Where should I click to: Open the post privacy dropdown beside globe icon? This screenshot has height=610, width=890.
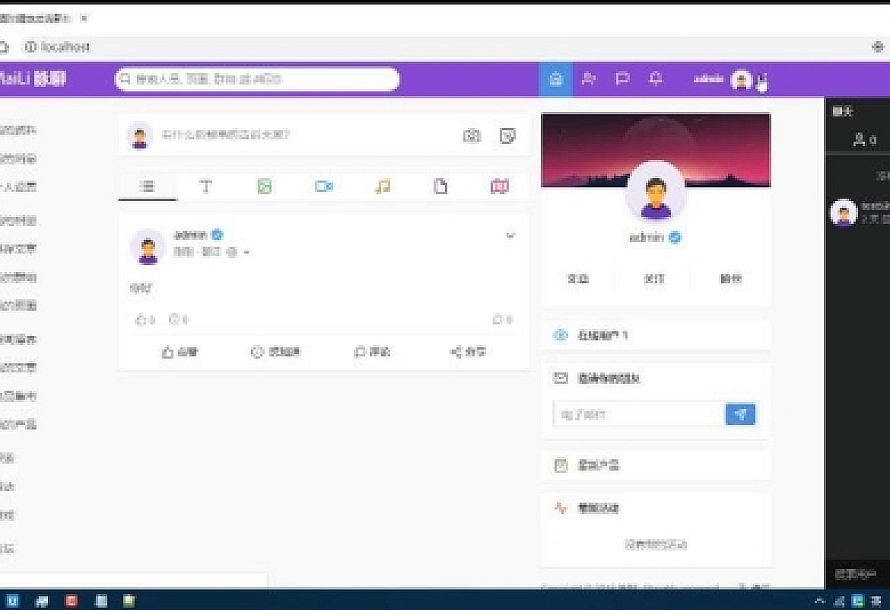tap(246, 253)
